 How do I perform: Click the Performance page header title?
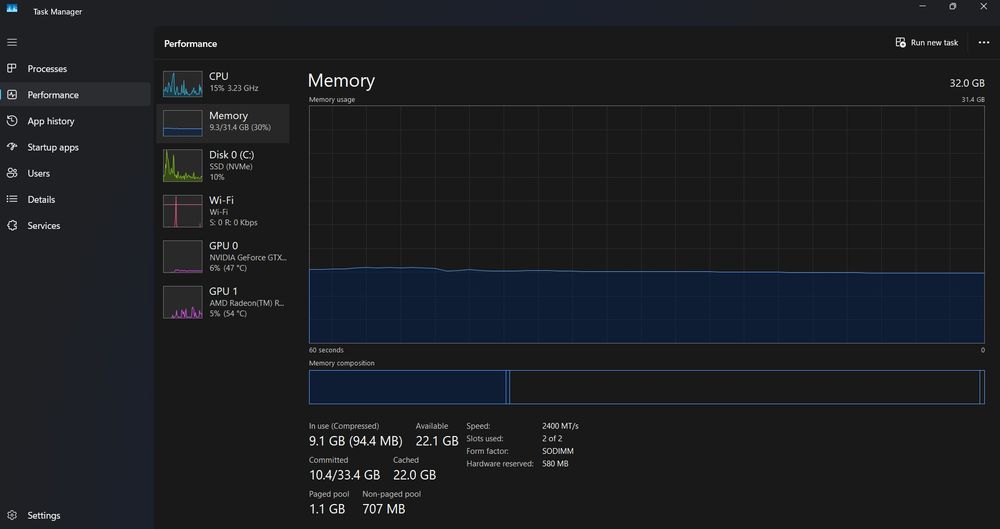coord(190,43)
